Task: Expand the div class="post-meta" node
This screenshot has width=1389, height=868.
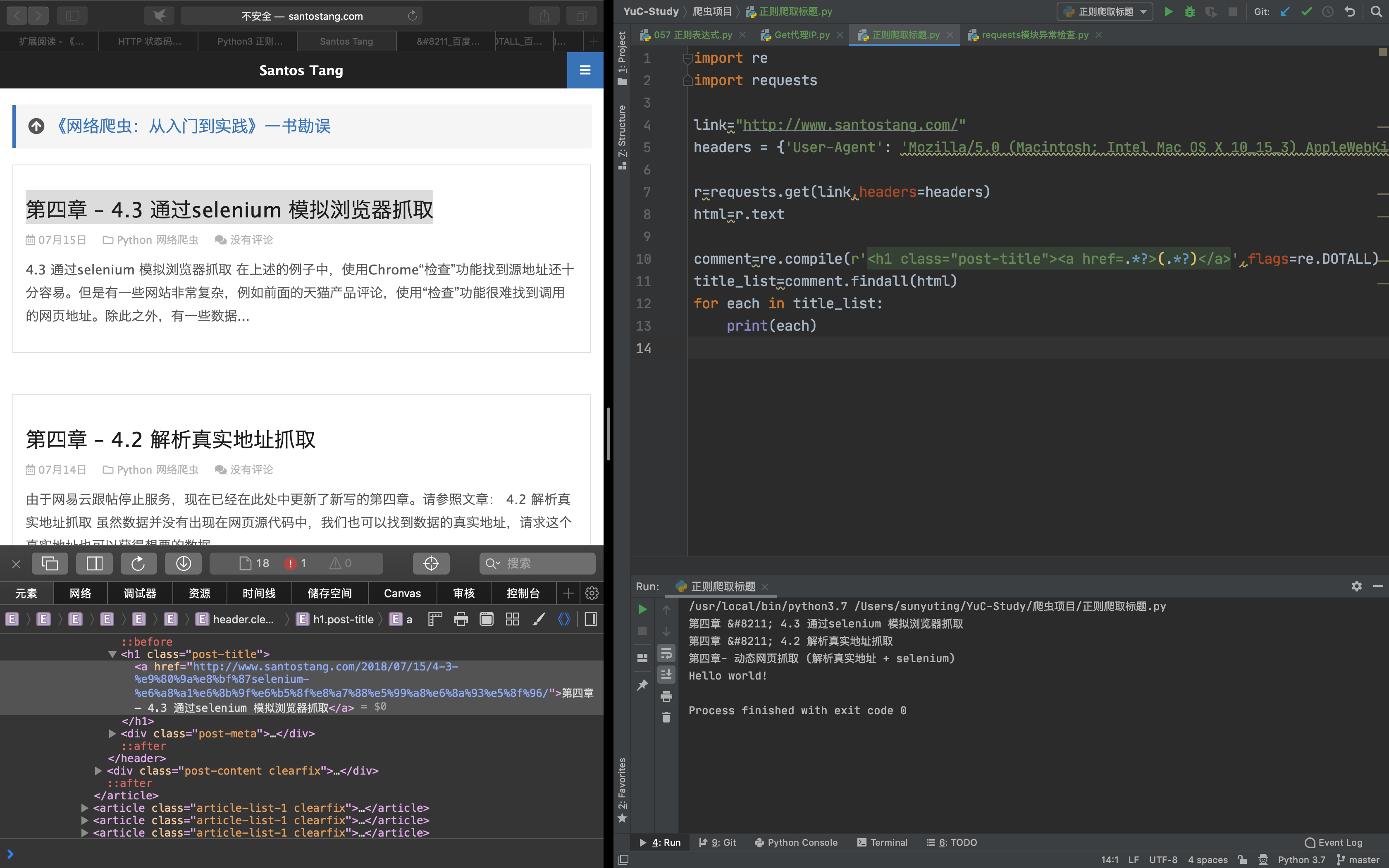Action: tap(112, 733)
